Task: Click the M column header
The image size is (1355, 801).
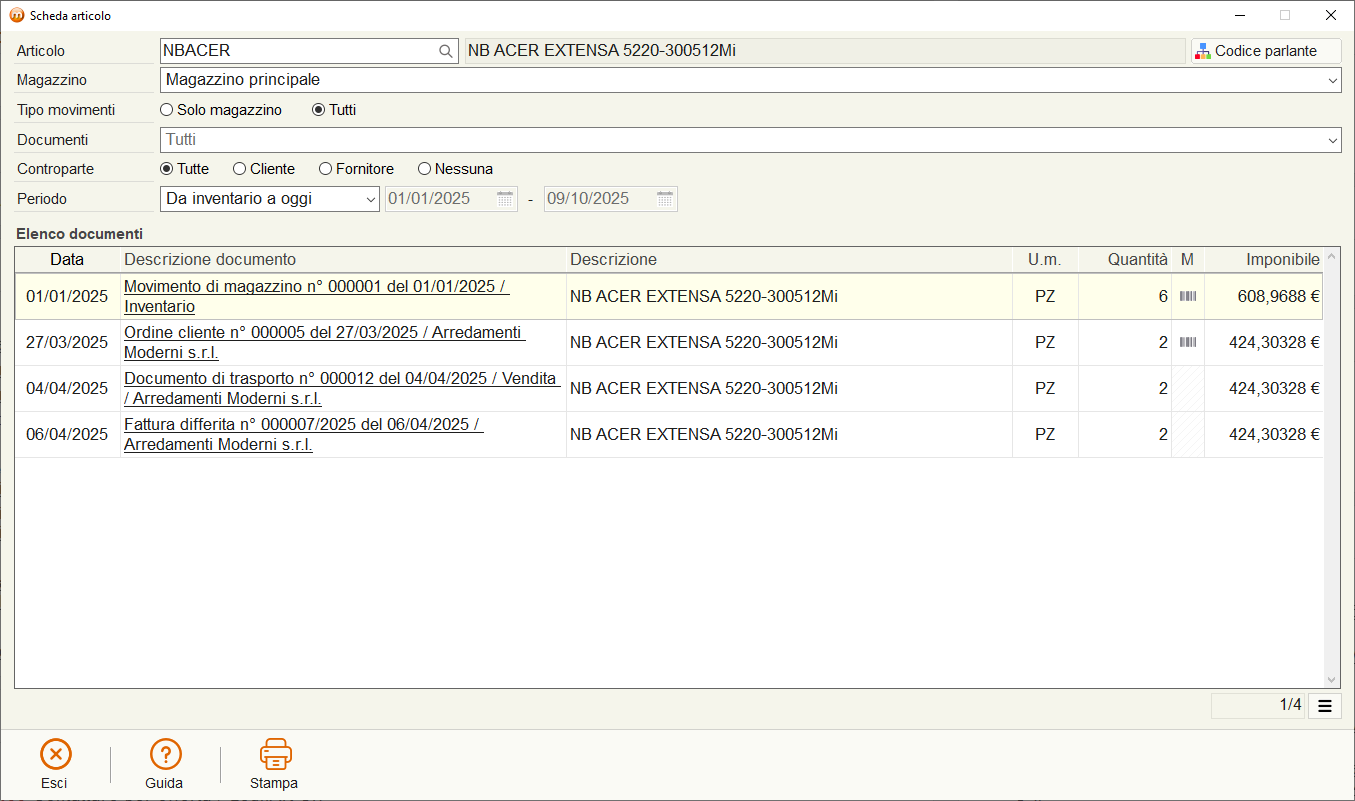Action: click(x=1188, y=259)
